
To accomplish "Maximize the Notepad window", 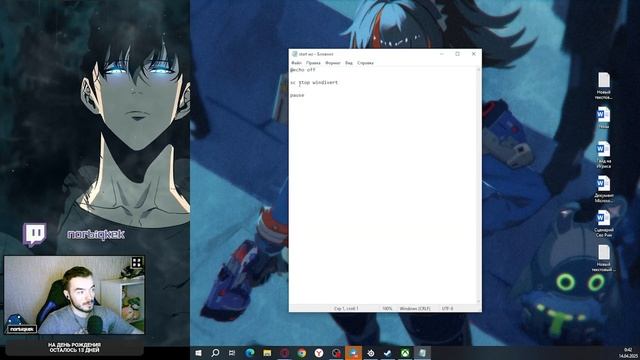I will pyautogui.click(x=458, y=54).
